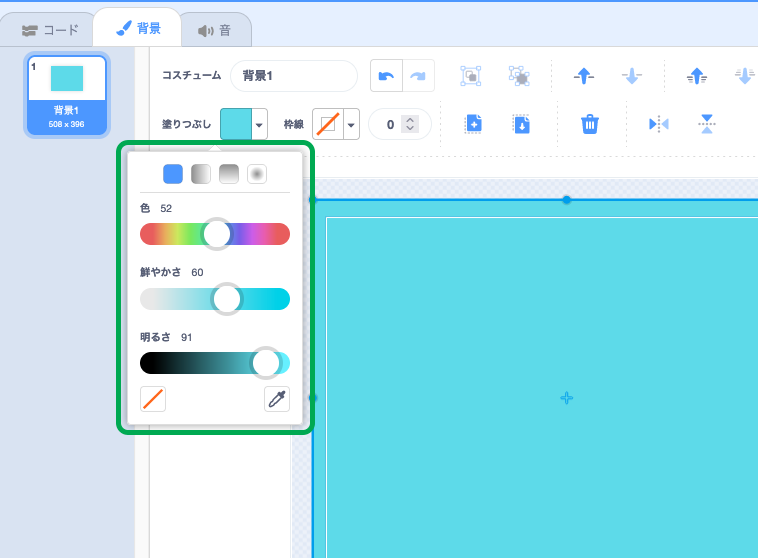This screenshot has height=558, width=758.
Task: Open the 音 tab
Action: click(x=215, y=30)
